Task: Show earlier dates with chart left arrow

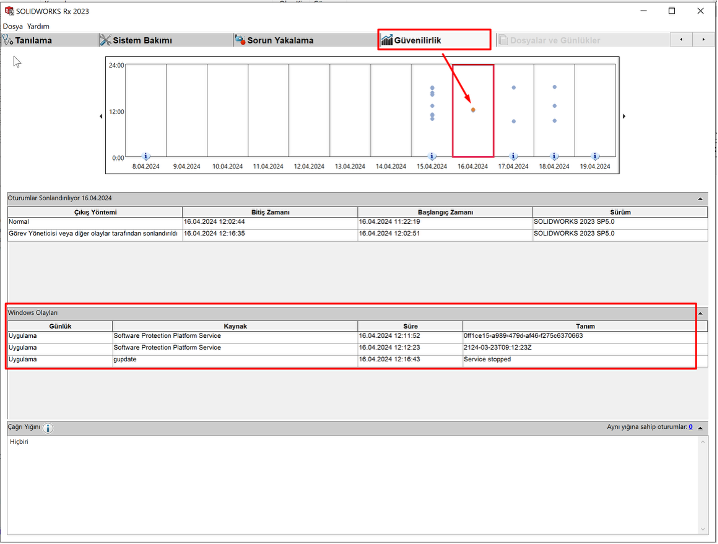Action: click(101, 116)
